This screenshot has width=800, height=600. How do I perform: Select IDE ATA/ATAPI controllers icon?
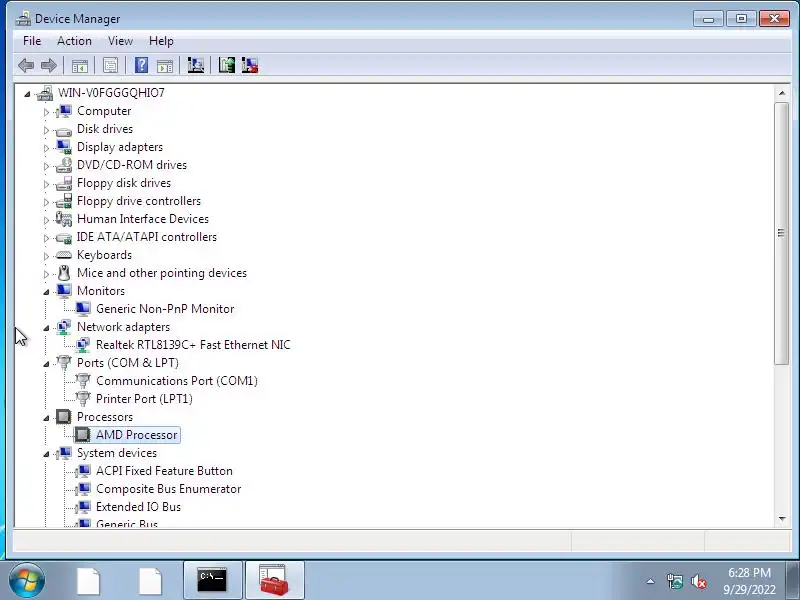(x=64, y=237)
